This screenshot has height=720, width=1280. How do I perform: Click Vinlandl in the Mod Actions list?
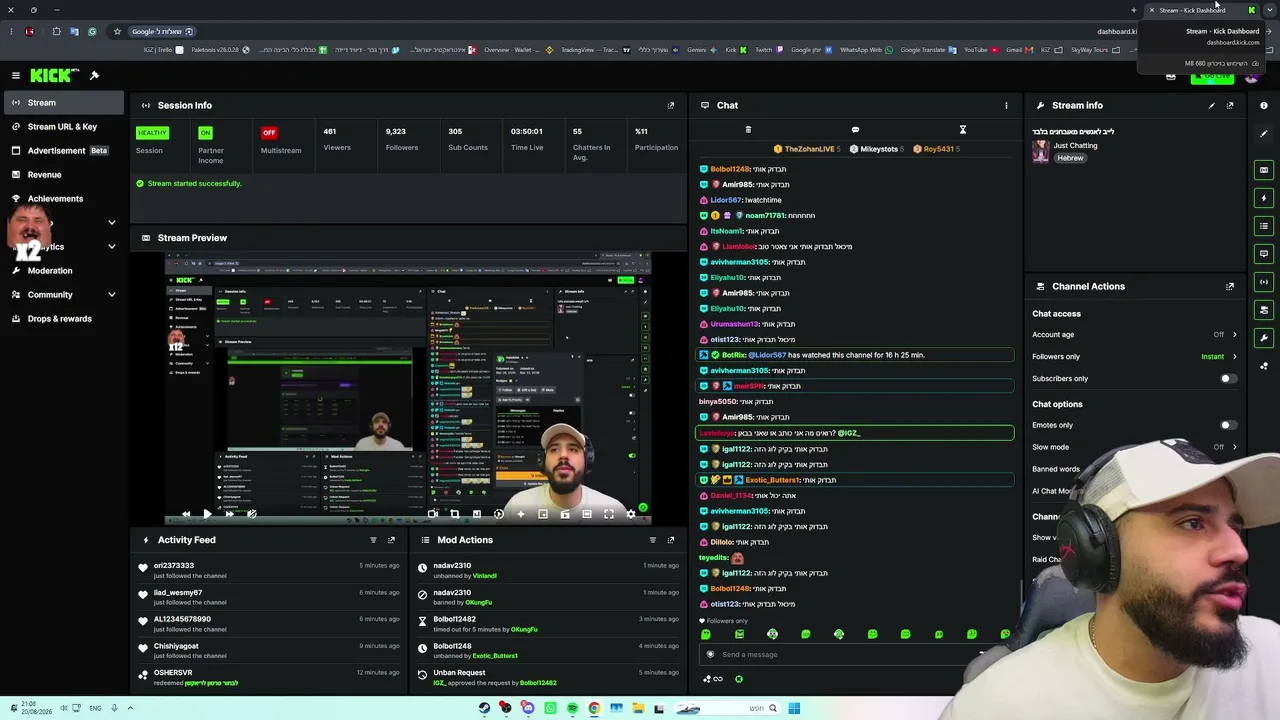[484, 576]
